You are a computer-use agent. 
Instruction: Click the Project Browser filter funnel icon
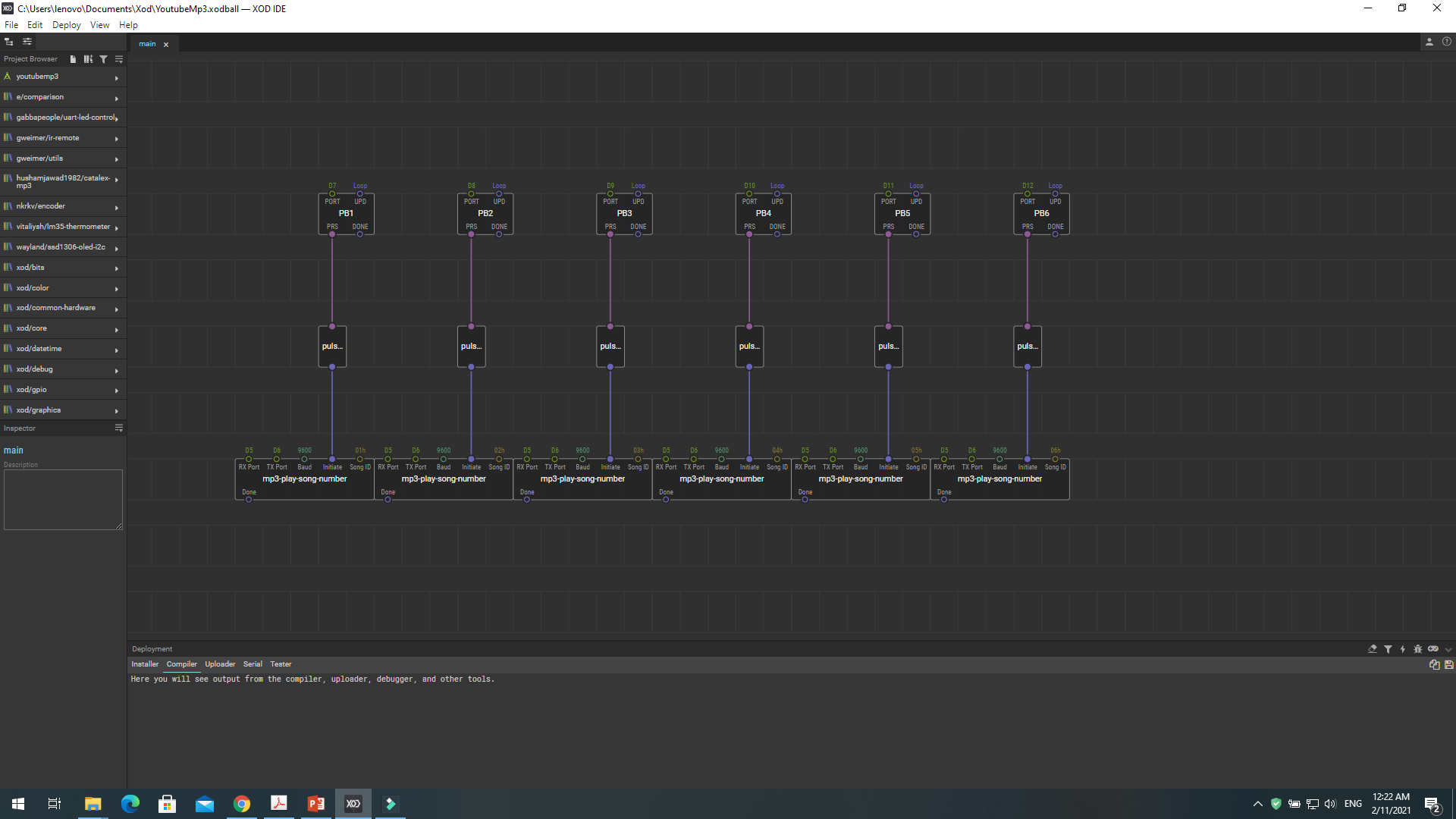tap(103, 59)
